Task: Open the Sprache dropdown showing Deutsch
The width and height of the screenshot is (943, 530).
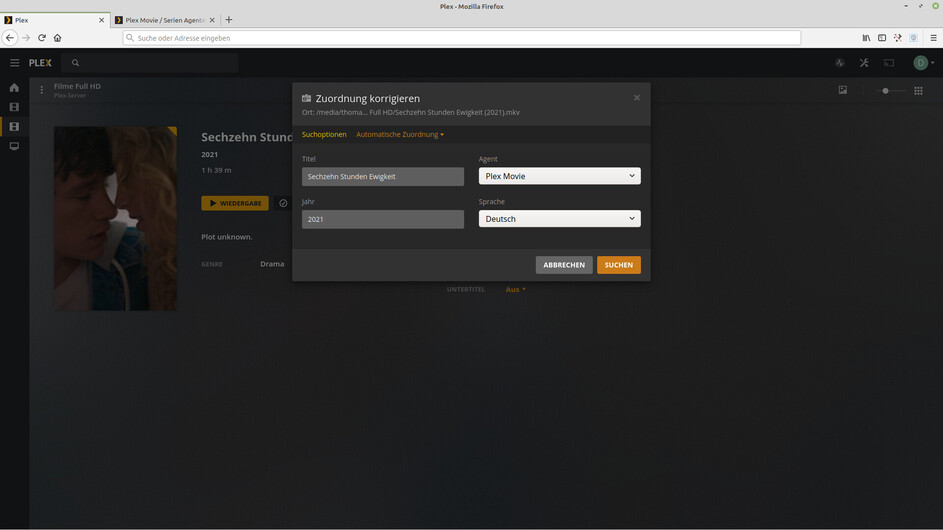Action: pyautogui.click(x=559, y=219)
